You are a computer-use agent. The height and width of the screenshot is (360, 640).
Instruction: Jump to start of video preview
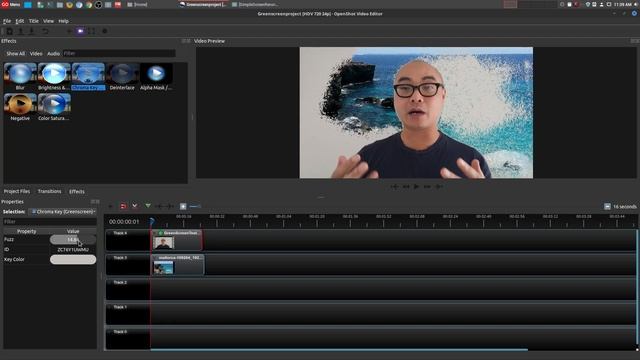click(x=394, y=187)
